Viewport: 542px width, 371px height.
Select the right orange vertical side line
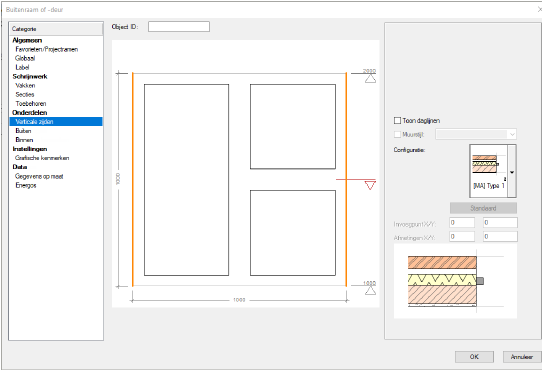tap(346, 179)
